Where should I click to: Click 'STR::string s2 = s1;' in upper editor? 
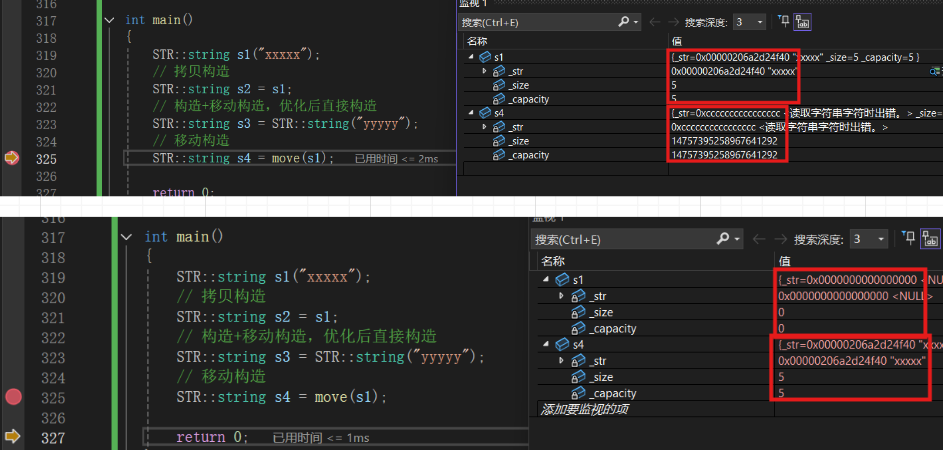click(x=222, y=89)
